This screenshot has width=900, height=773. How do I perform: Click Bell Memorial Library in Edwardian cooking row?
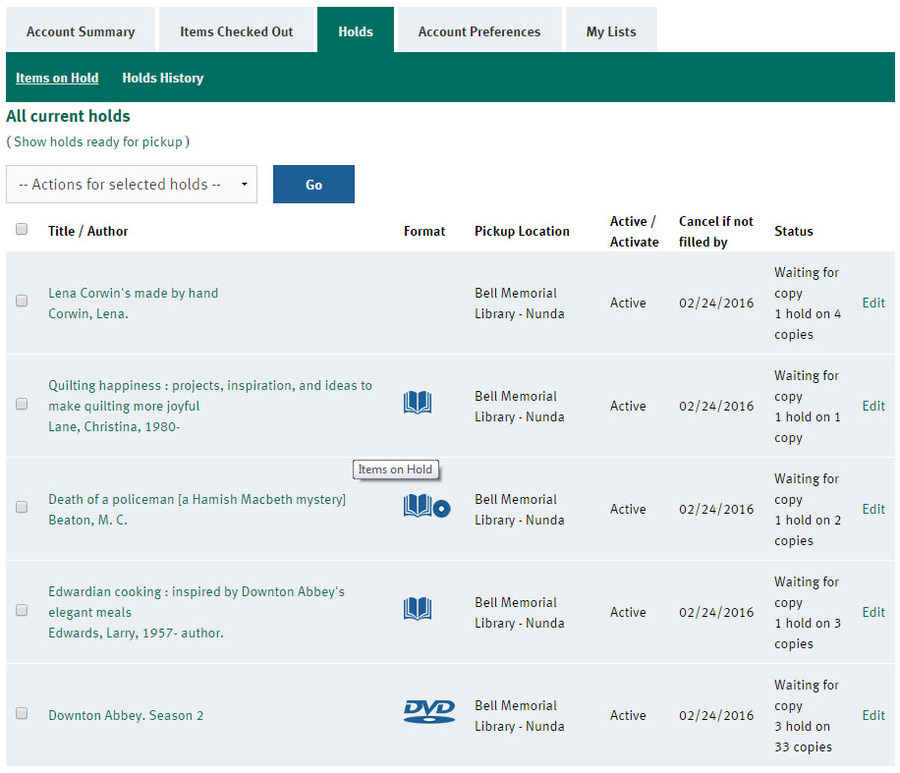coord(519,612)
